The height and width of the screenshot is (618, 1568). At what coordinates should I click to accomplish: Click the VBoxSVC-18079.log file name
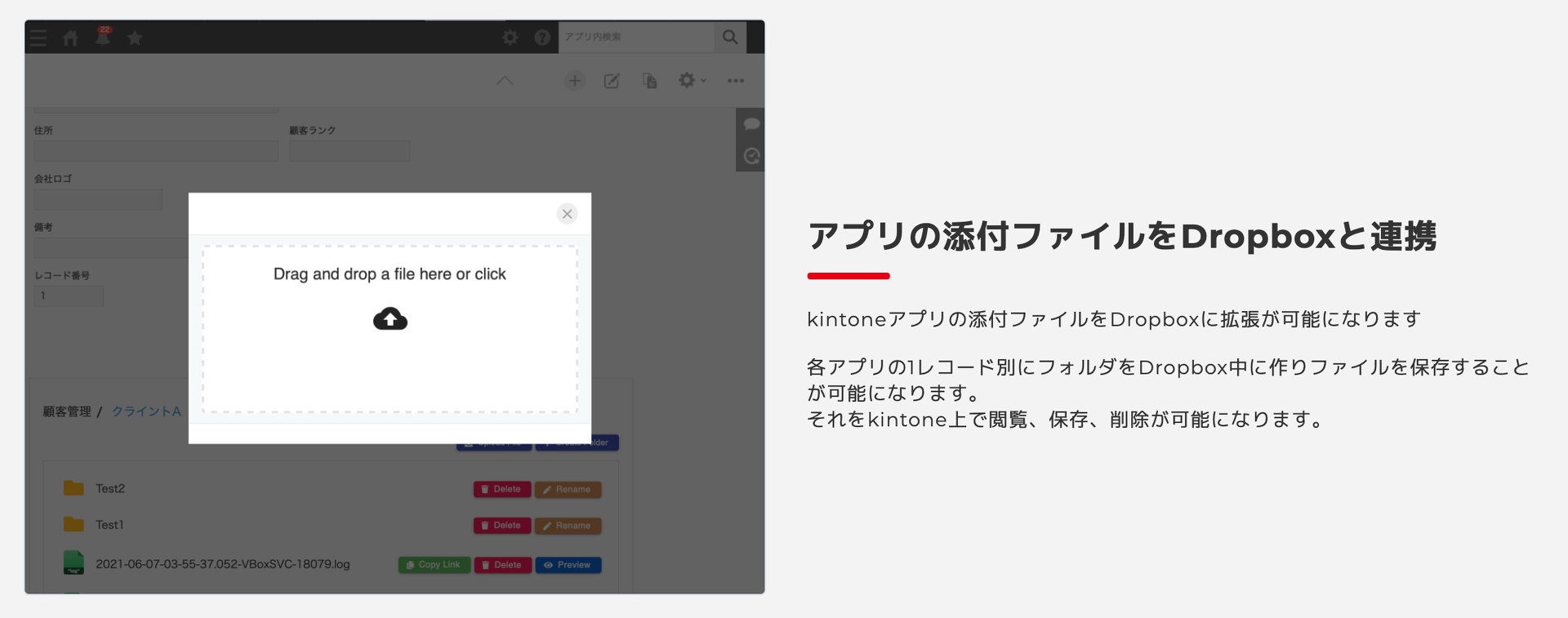coord(222,564)
